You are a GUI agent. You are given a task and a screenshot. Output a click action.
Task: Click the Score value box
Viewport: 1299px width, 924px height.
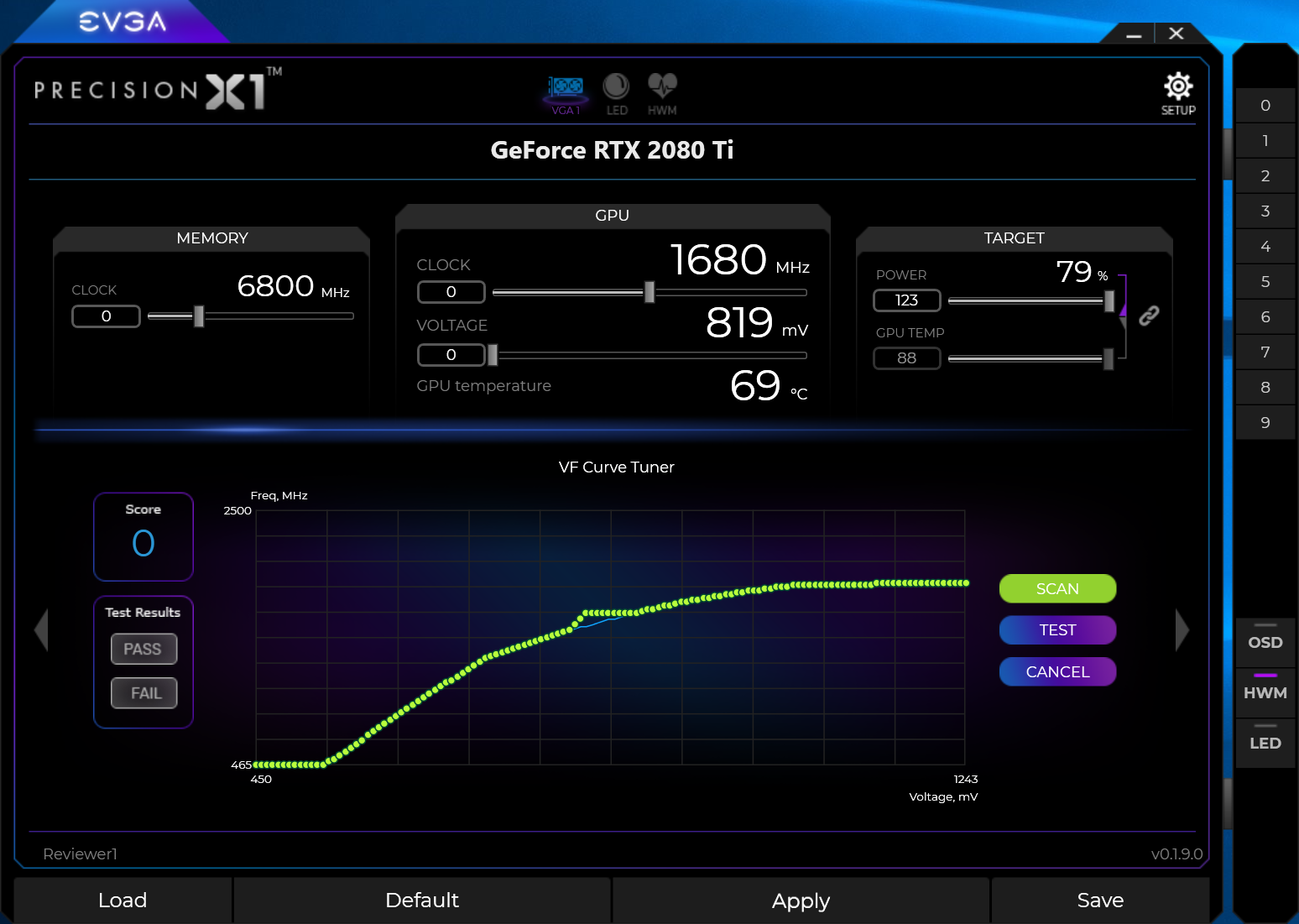[x=143, y=536]
